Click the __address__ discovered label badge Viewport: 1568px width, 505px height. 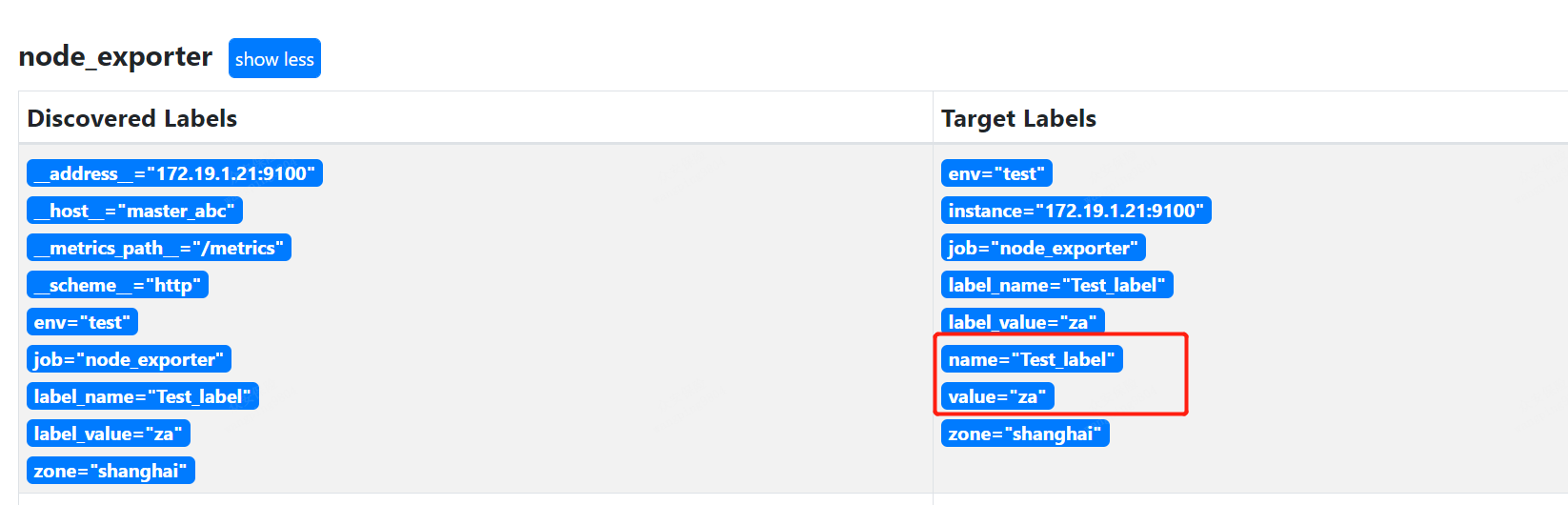[174, 173]
